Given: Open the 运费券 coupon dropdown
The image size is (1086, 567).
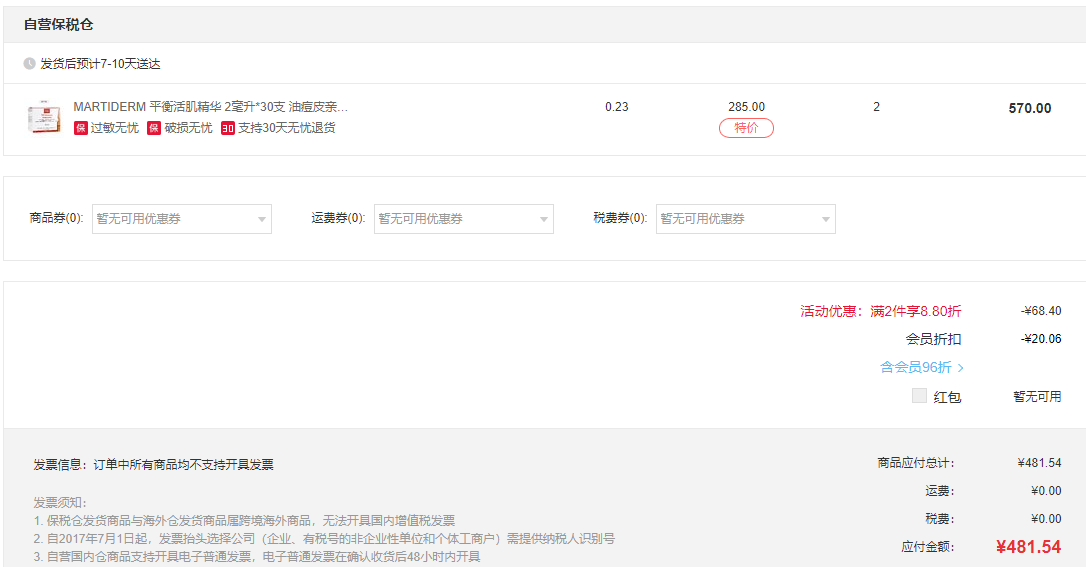Looking at the screenshot, I should point(463,219).
